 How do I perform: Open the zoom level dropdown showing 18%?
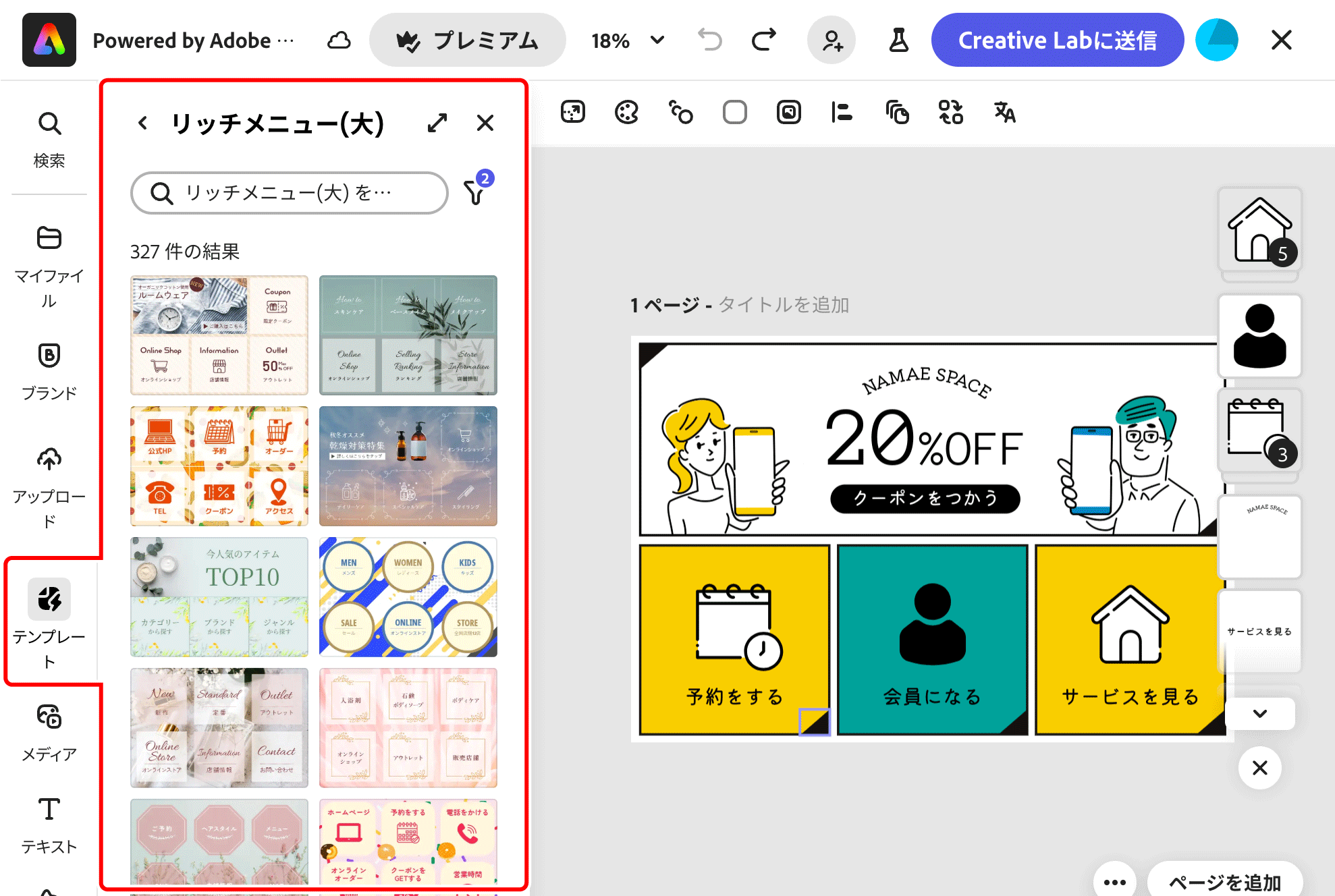(x=628, y=40)
